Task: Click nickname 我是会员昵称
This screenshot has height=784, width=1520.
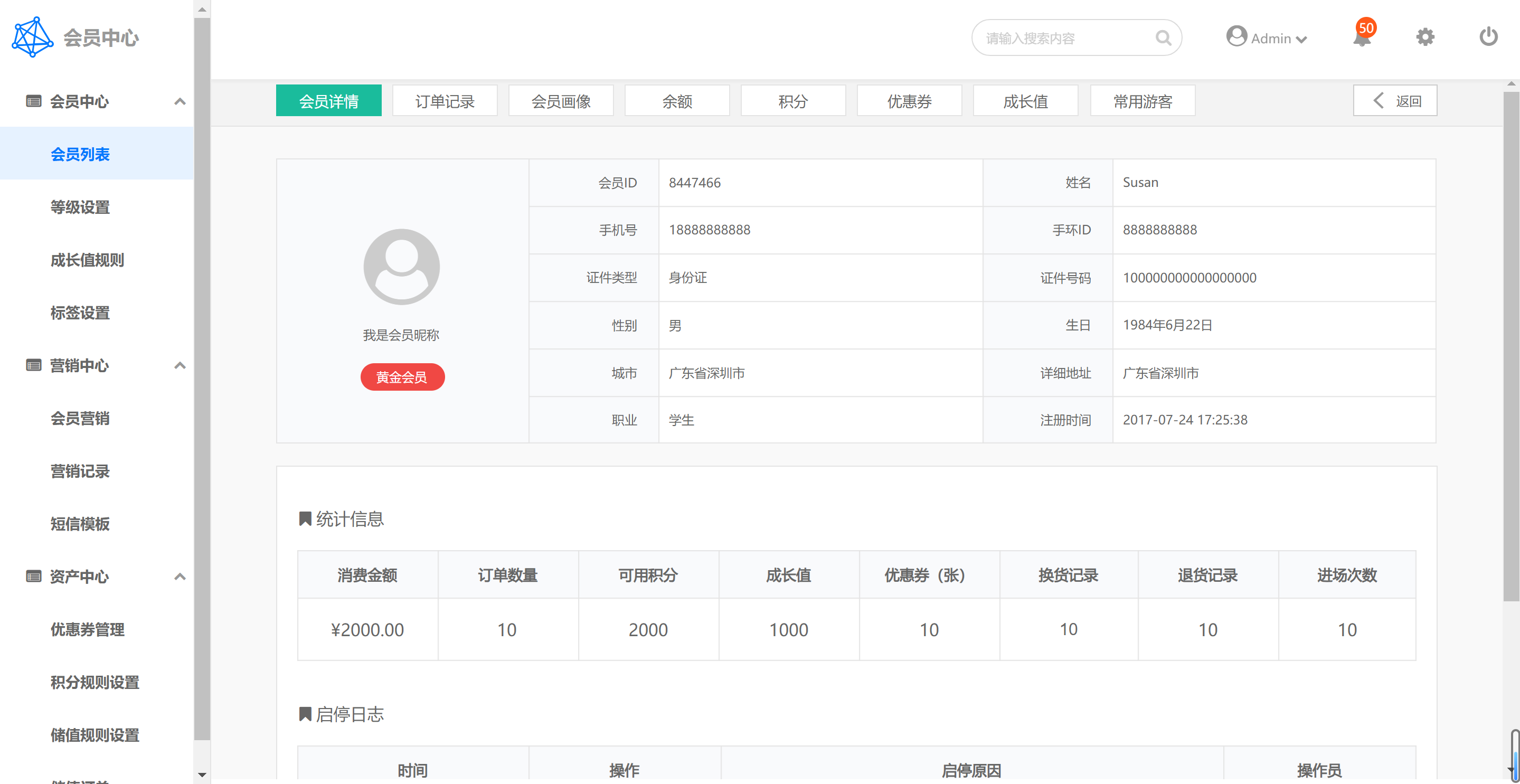Action: (401, 335)
